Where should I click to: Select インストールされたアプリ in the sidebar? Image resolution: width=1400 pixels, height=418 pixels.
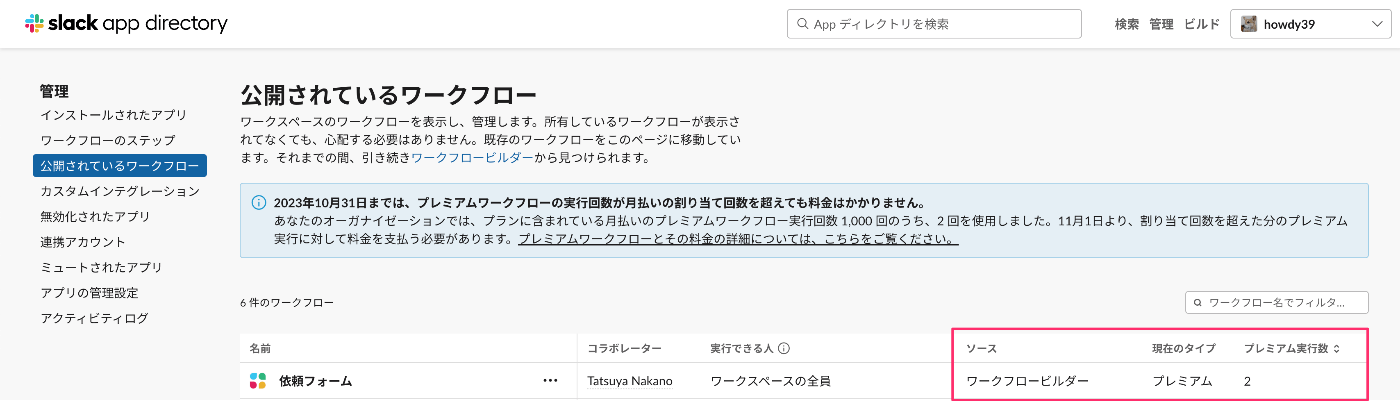point(113,115)
